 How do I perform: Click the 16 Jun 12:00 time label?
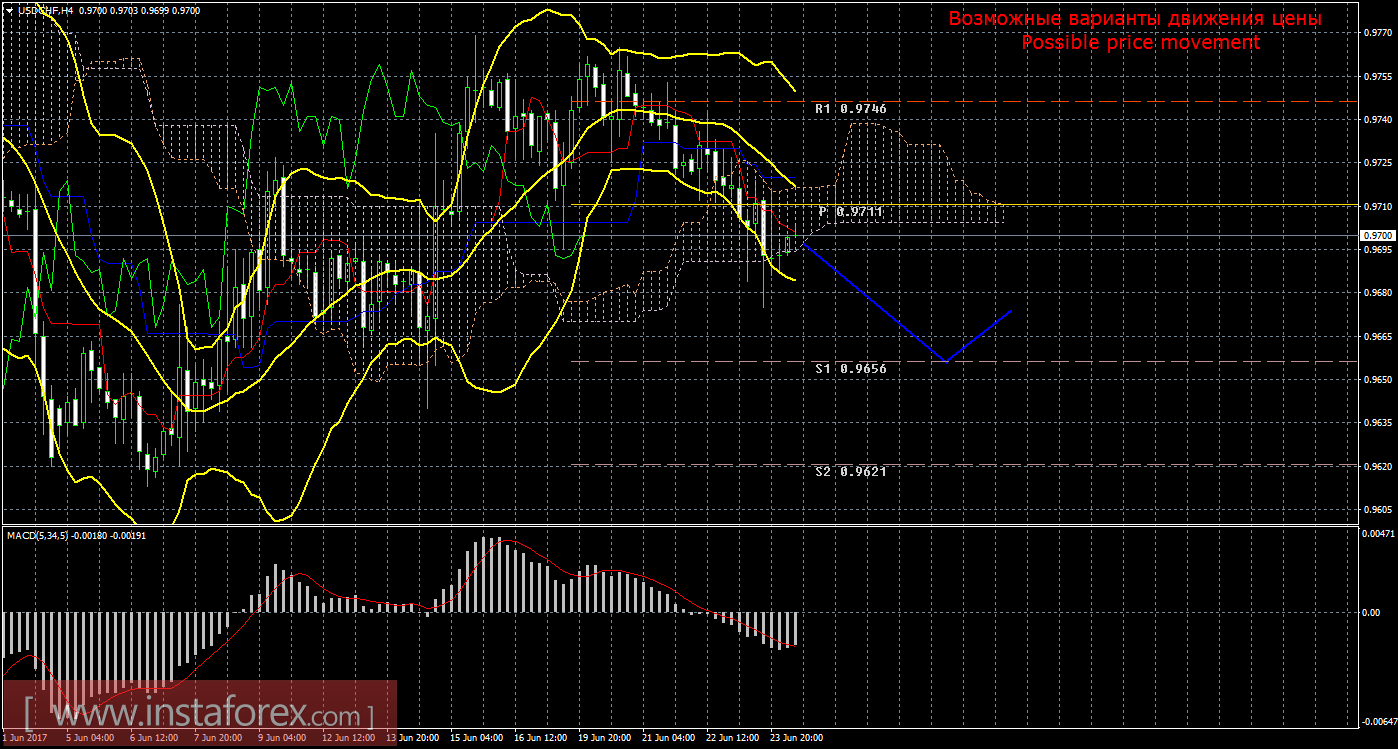(x=540, y=738)
